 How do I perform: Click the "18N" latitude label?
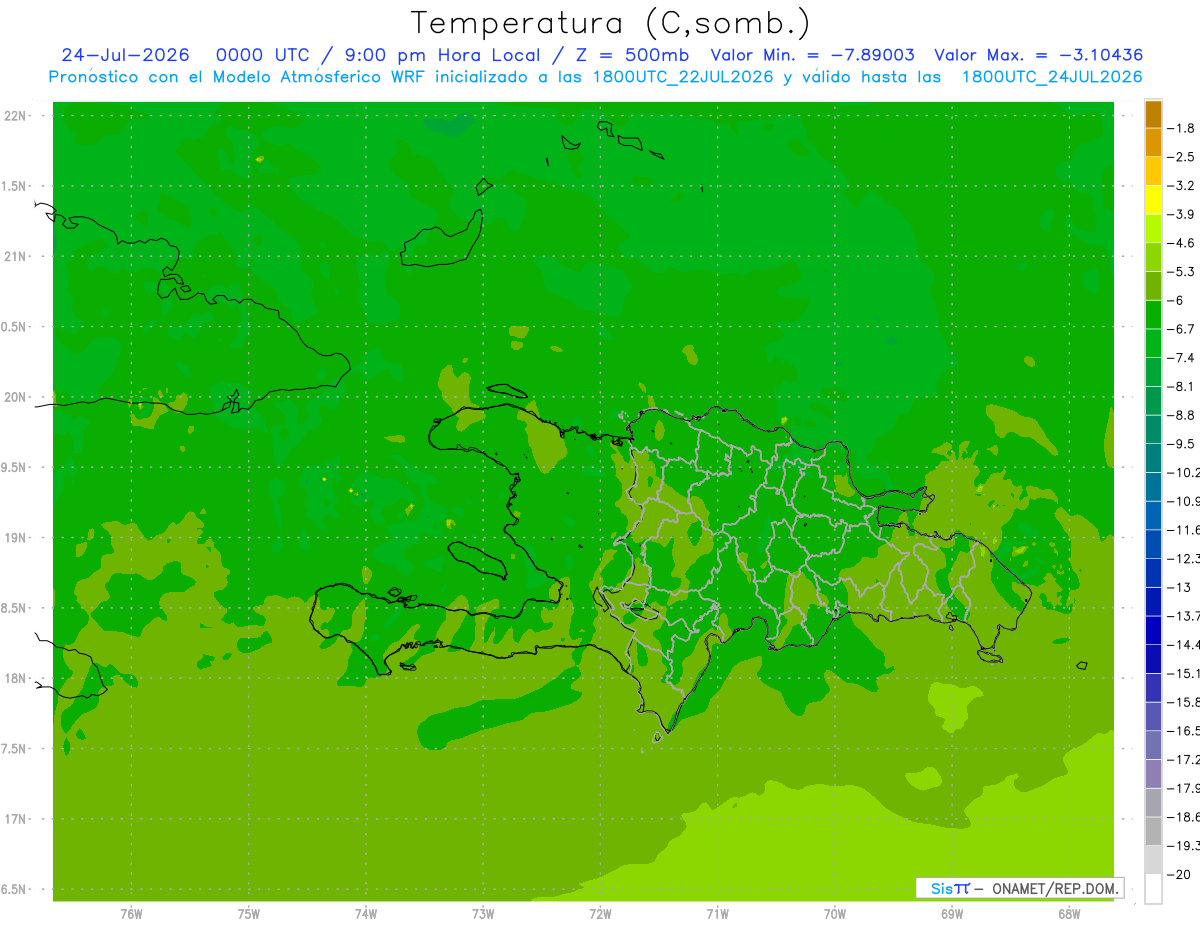tap(16, 678)
